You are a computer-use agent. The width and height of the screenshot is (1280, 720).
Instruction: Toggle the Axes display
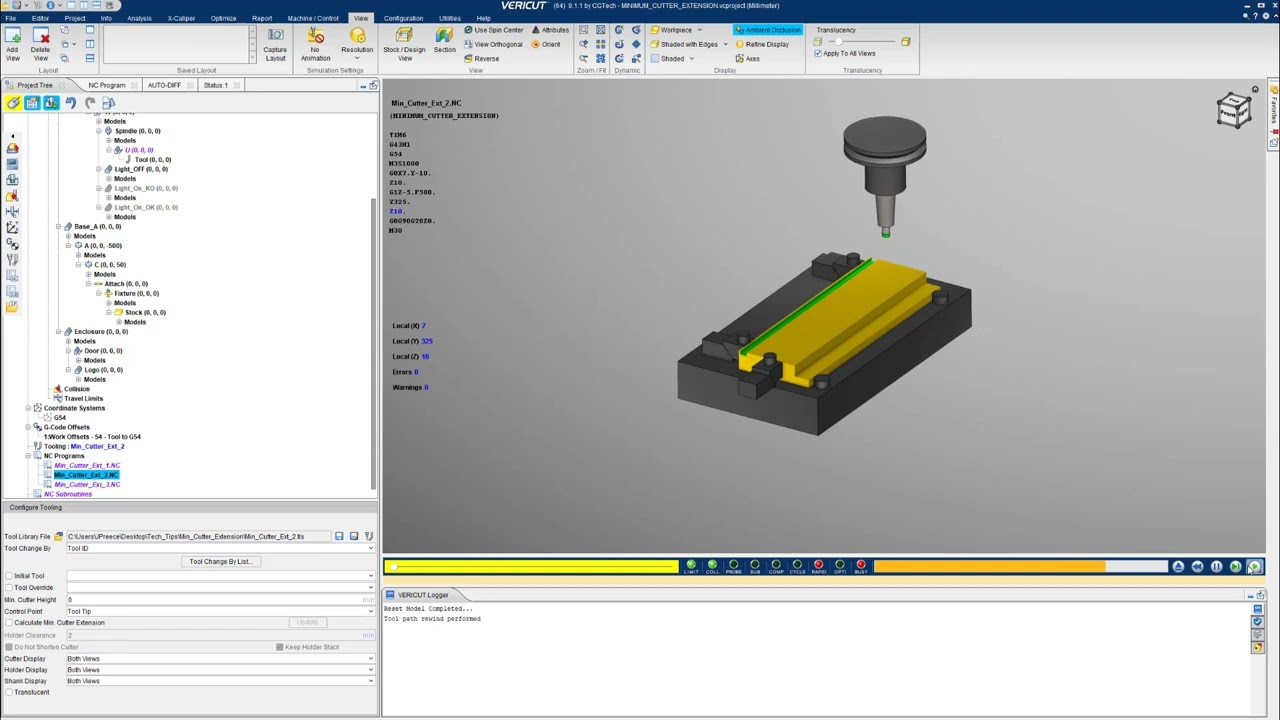pyautogui.click(x=746, y=58)
